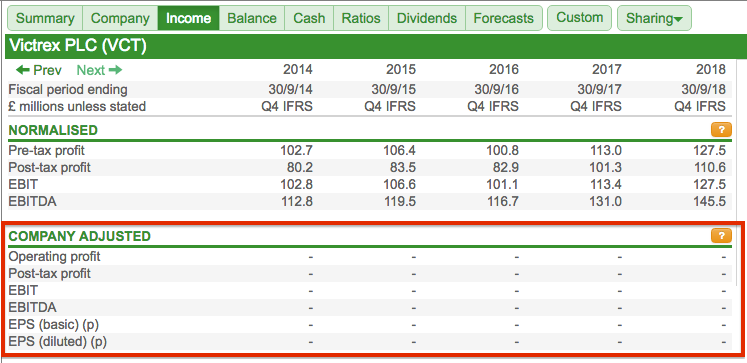This screenshot has width=747, height=363.
Task: Open help icon for NORMALISED section
Action: click(721, 130)
